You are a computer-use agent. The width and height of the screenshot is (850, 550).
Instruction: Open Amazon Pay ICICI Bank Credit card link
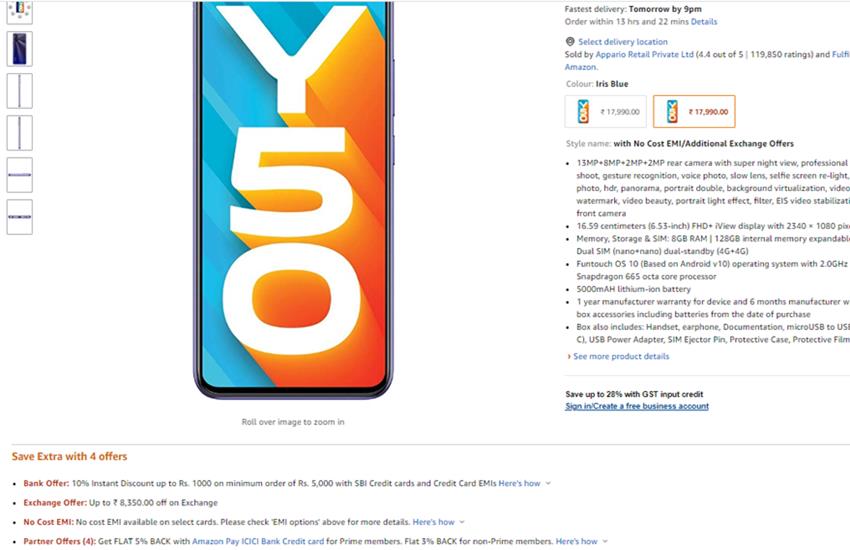(x=260, y=541)
